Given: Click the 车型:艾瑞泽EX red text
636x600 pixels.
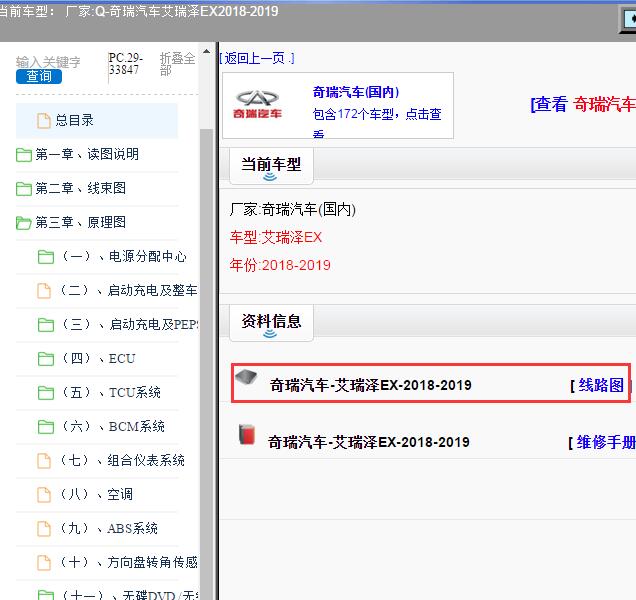Looking at the screenshot, I should (x=276, y=238).
